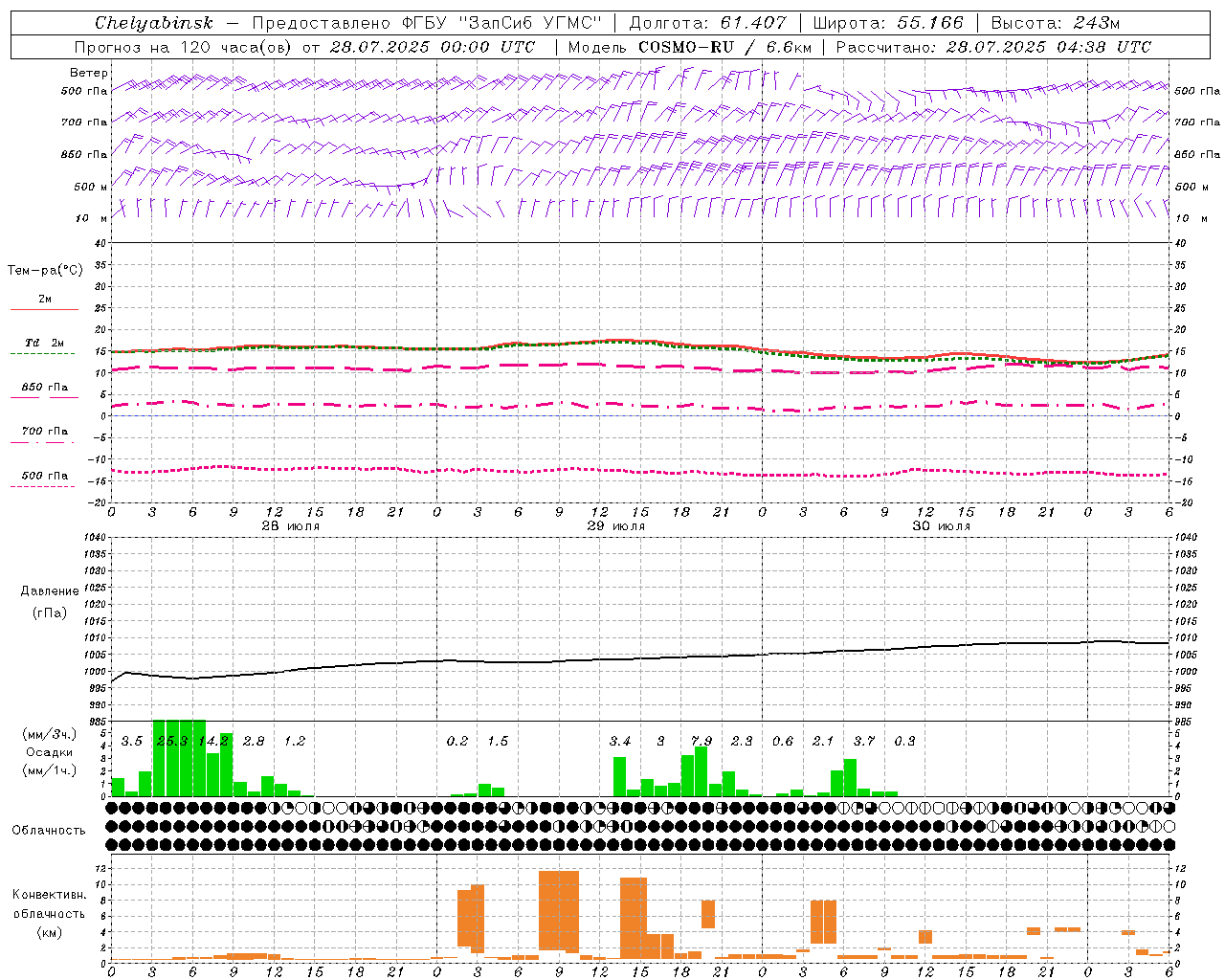1225x980 pixels.
Task: Click the 500 гПа temperature legend entry
Action: click(x=44, y=476)
